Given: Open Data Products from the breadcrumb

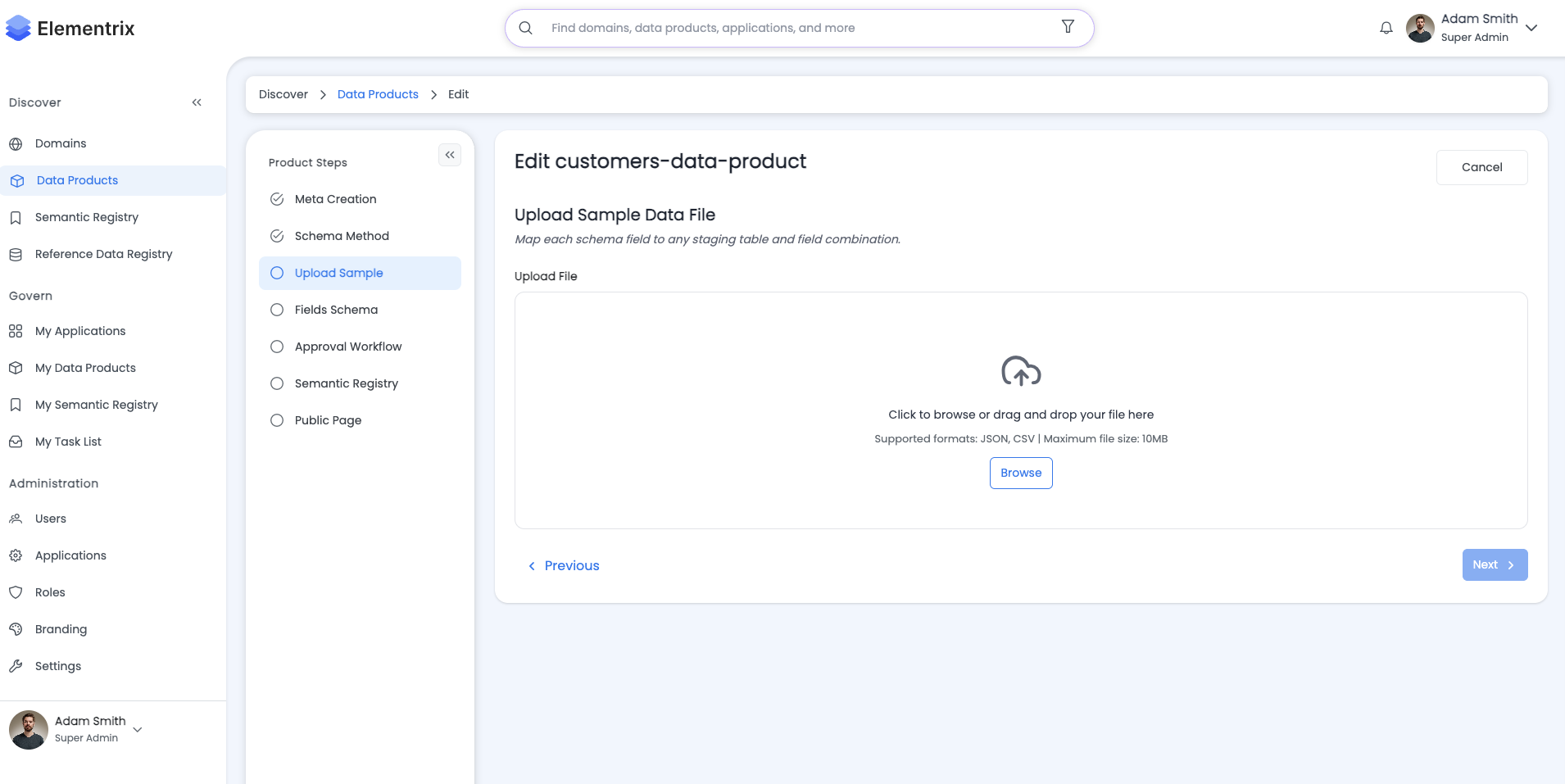Looking at the screenshot, I should [x=378, y=94].
